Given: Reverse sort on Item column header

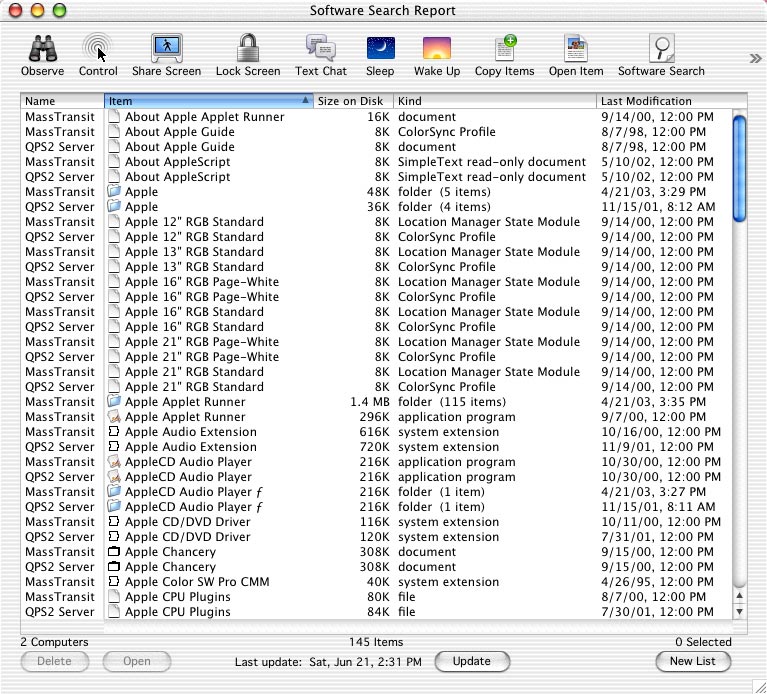Looking at the screenshot, I should click(208, 101).
